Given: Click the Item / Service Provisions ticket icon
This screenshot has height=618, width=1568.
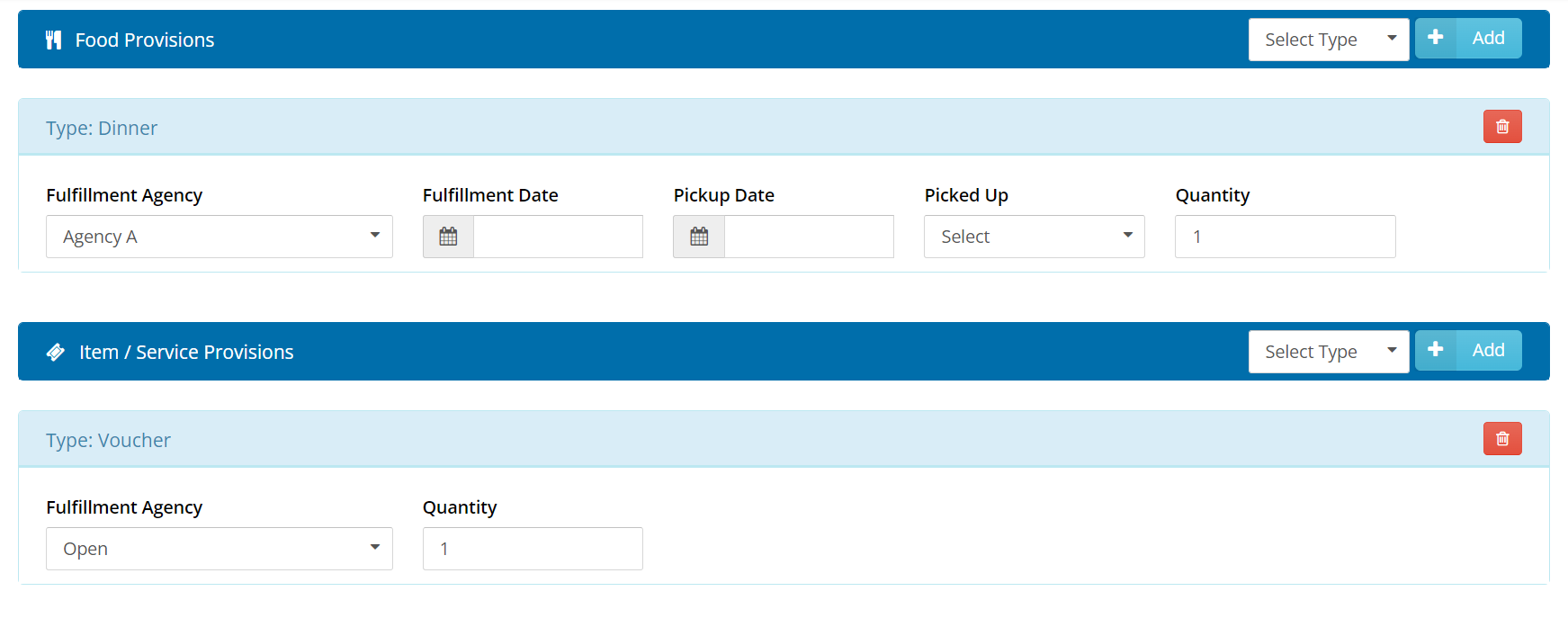Looking at the screenshot, I should [x=56, y=352].
